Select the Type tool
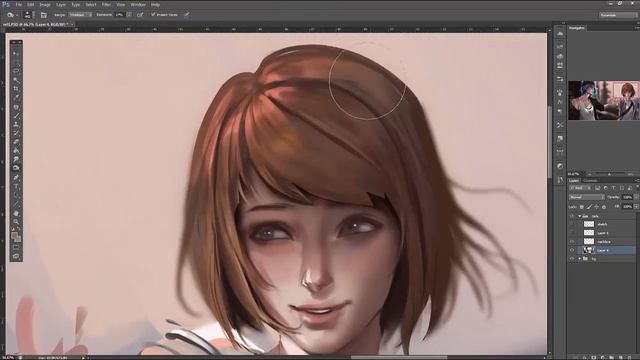 [x=16, y=187]
